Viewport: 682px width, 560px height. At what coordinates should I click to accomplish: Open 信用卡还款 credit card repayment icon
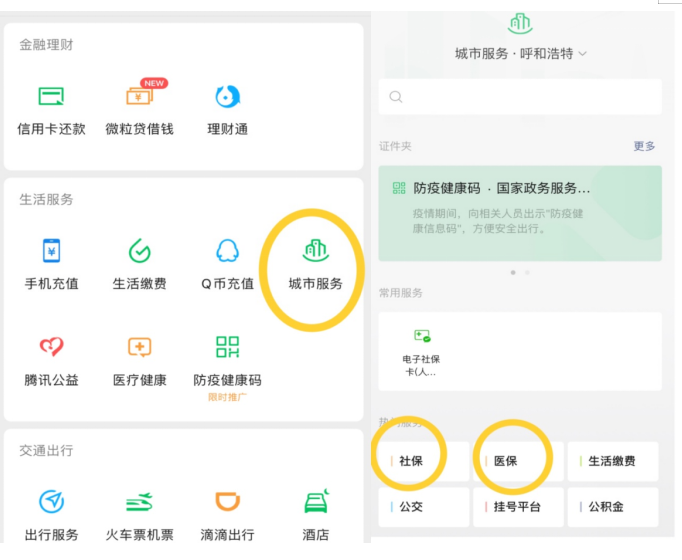click(51, 98)
